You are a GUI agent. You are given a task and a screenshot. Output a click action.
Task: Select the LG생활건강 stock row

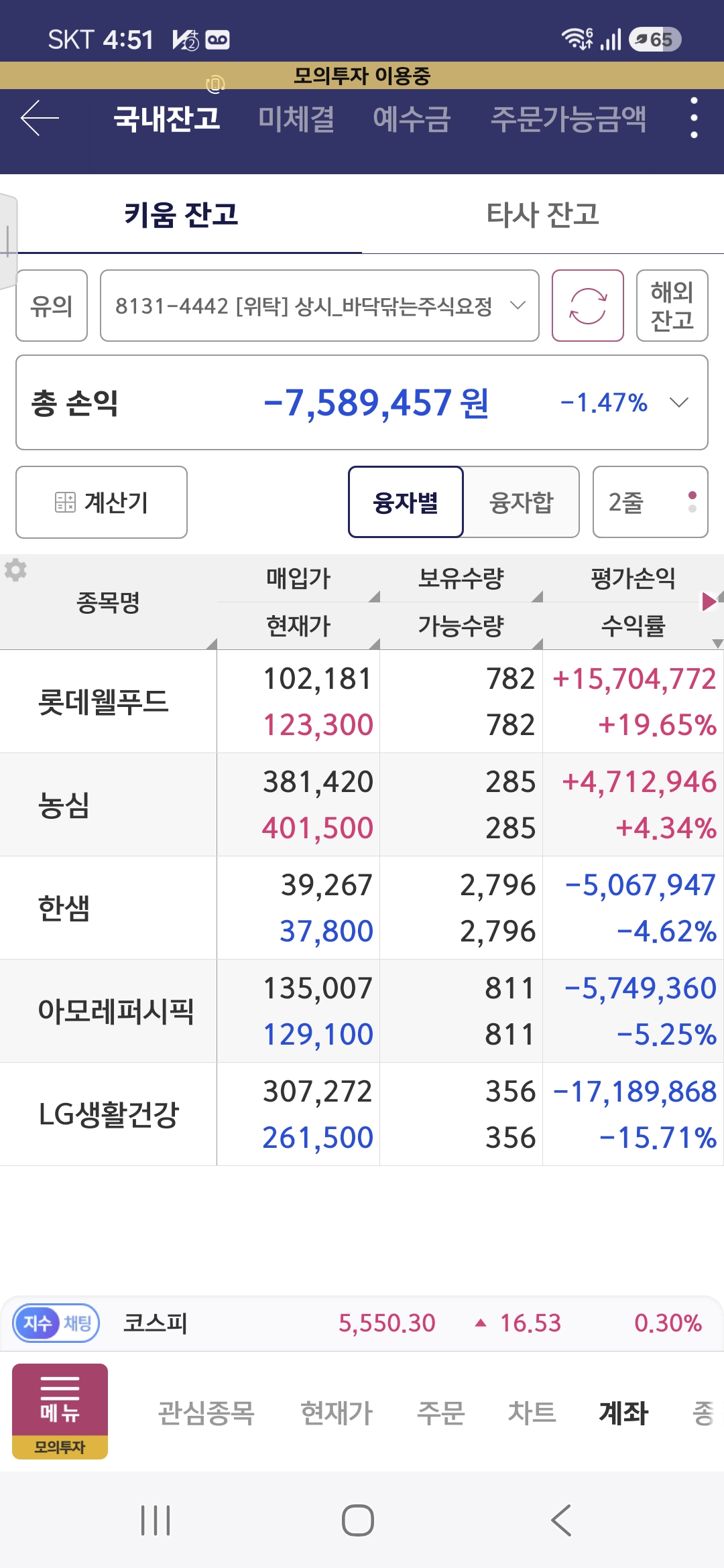pos(362,1114)
